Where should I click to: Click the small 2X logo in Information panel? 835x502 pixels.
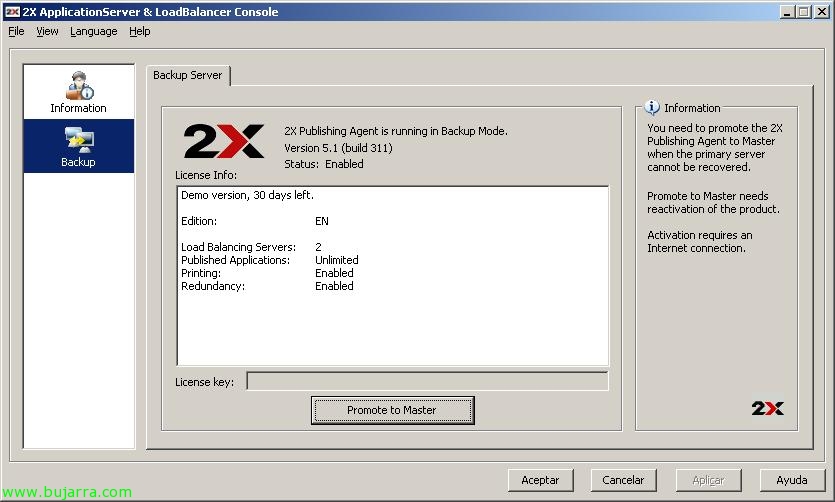point(767,408)
